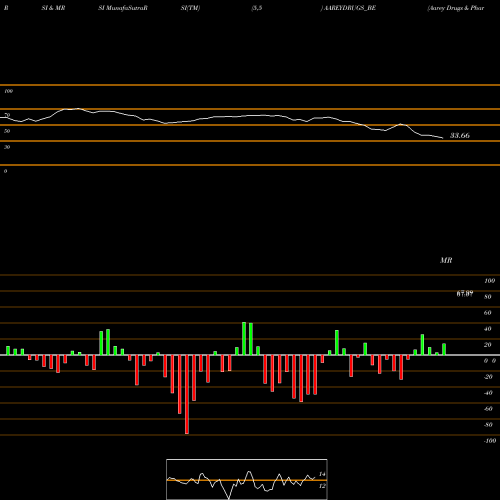
Task: Open the small inset chart at bottom
Action: [247, 479]
